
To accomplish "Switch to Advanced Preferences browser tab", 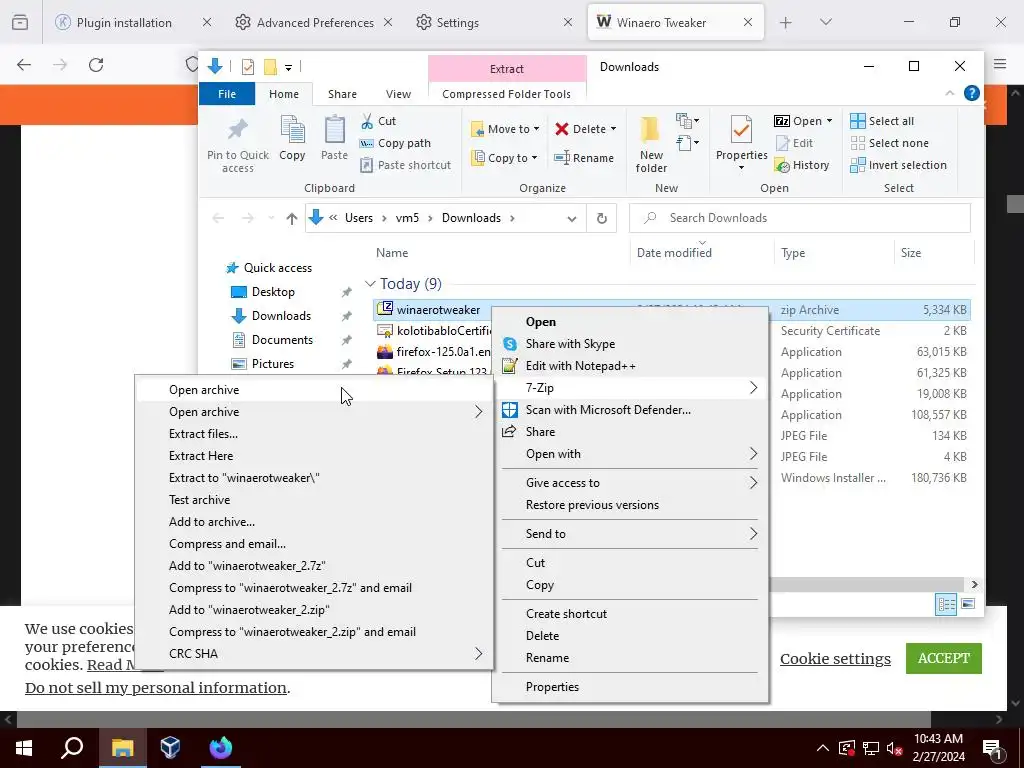I will [x=313, y=23].
